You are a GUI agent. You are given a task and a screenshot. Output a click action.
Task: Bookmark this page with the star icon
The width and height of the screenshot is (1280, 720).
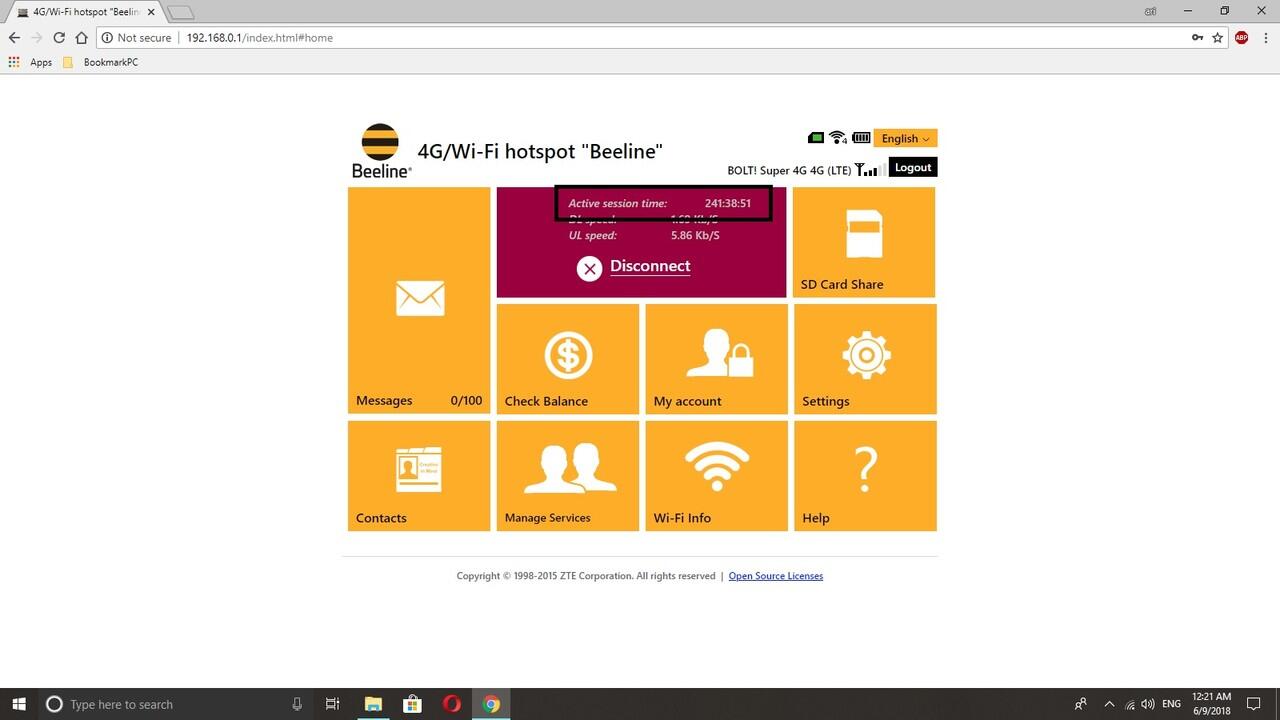point(1217,38)
